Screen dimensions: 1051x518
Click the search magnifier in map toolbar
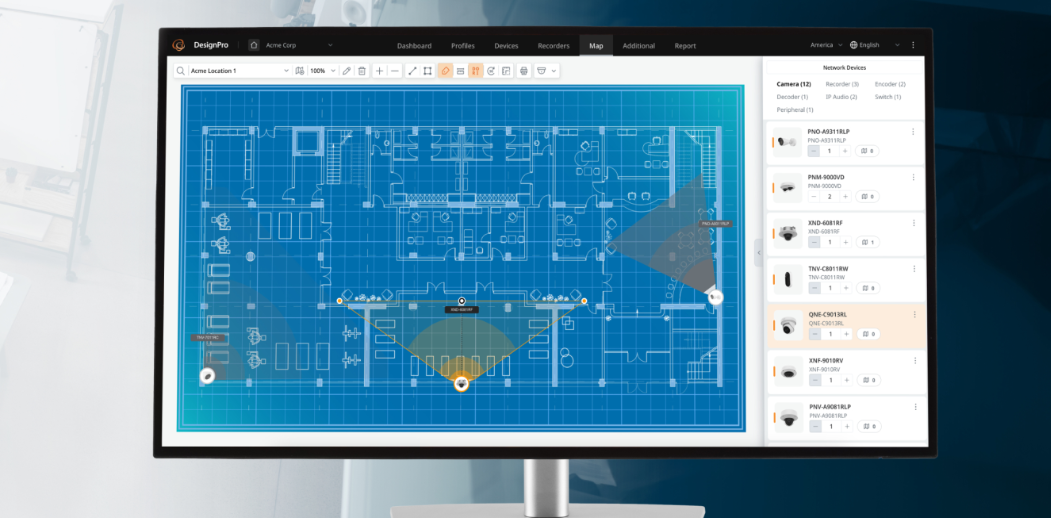(181, 70)
